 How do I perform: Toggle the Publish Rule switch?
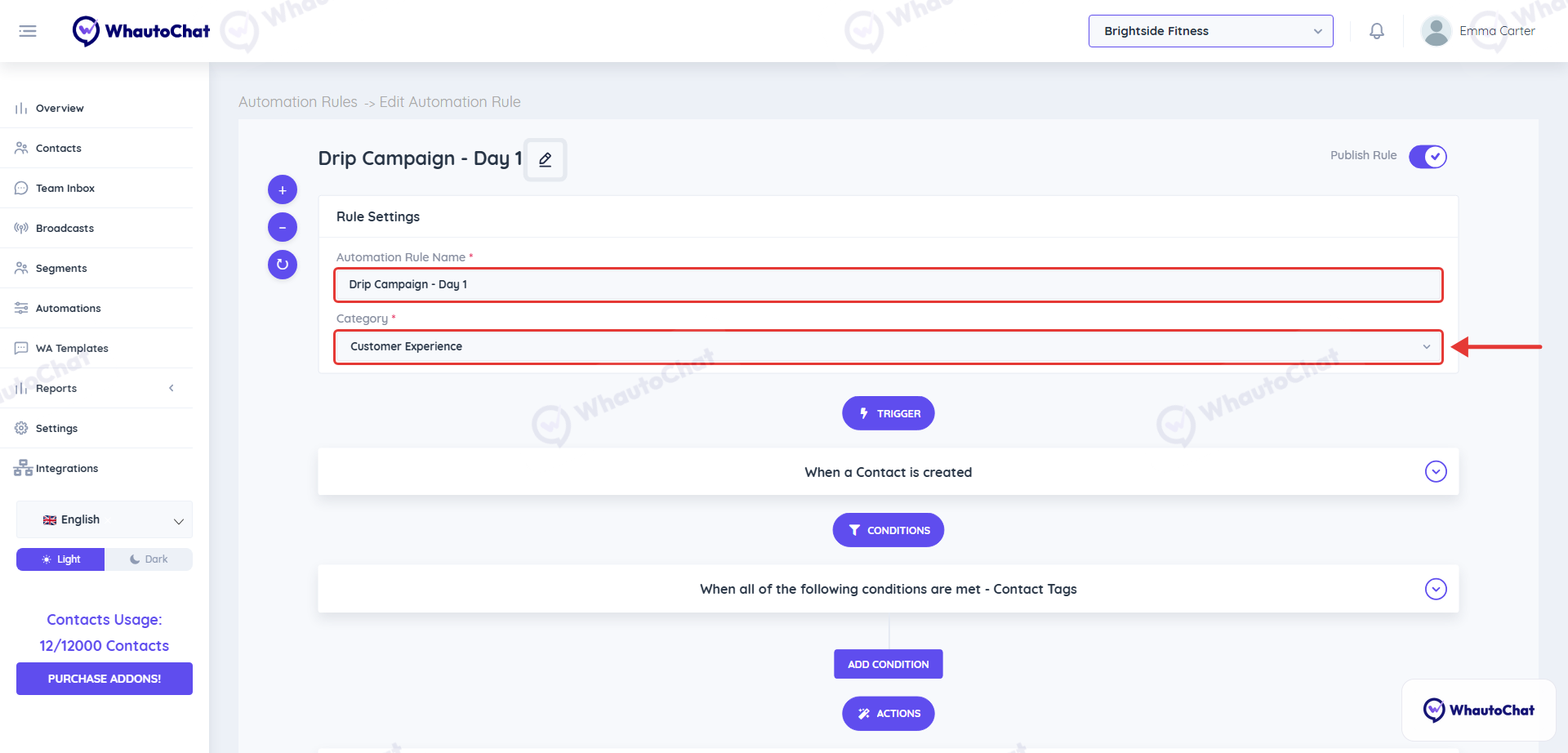1428,156
